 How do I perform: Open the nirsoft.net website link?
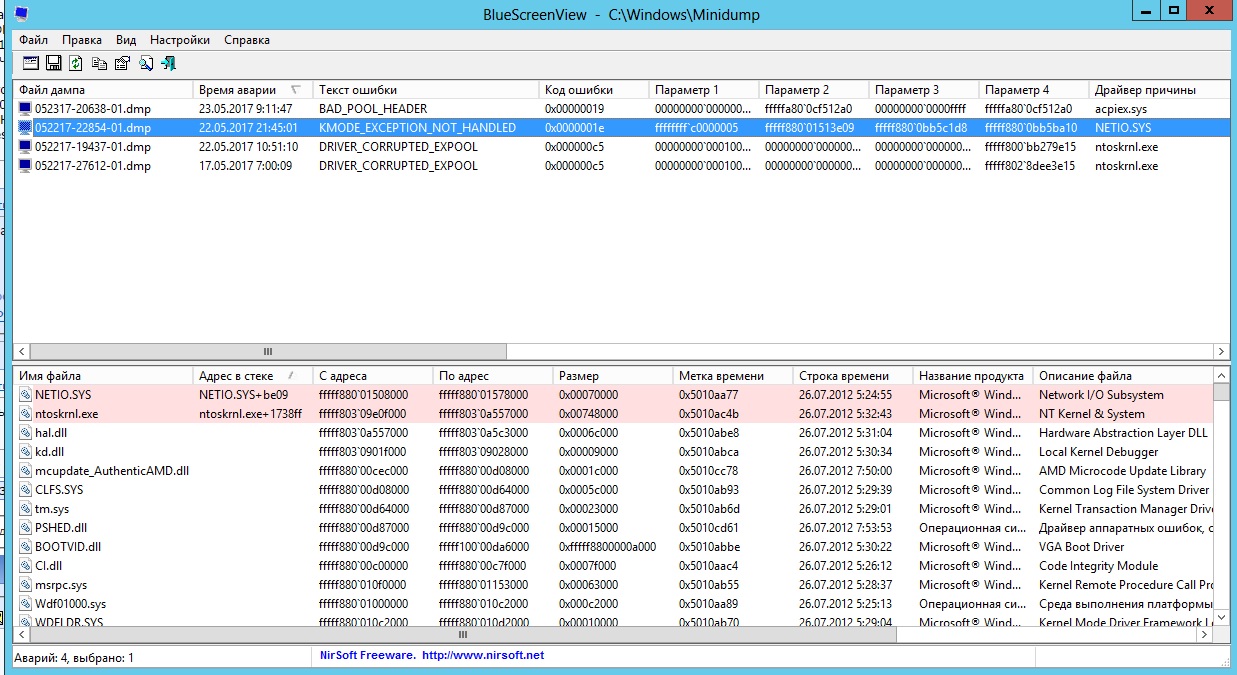pyautogui.click(x=483, y=655)
